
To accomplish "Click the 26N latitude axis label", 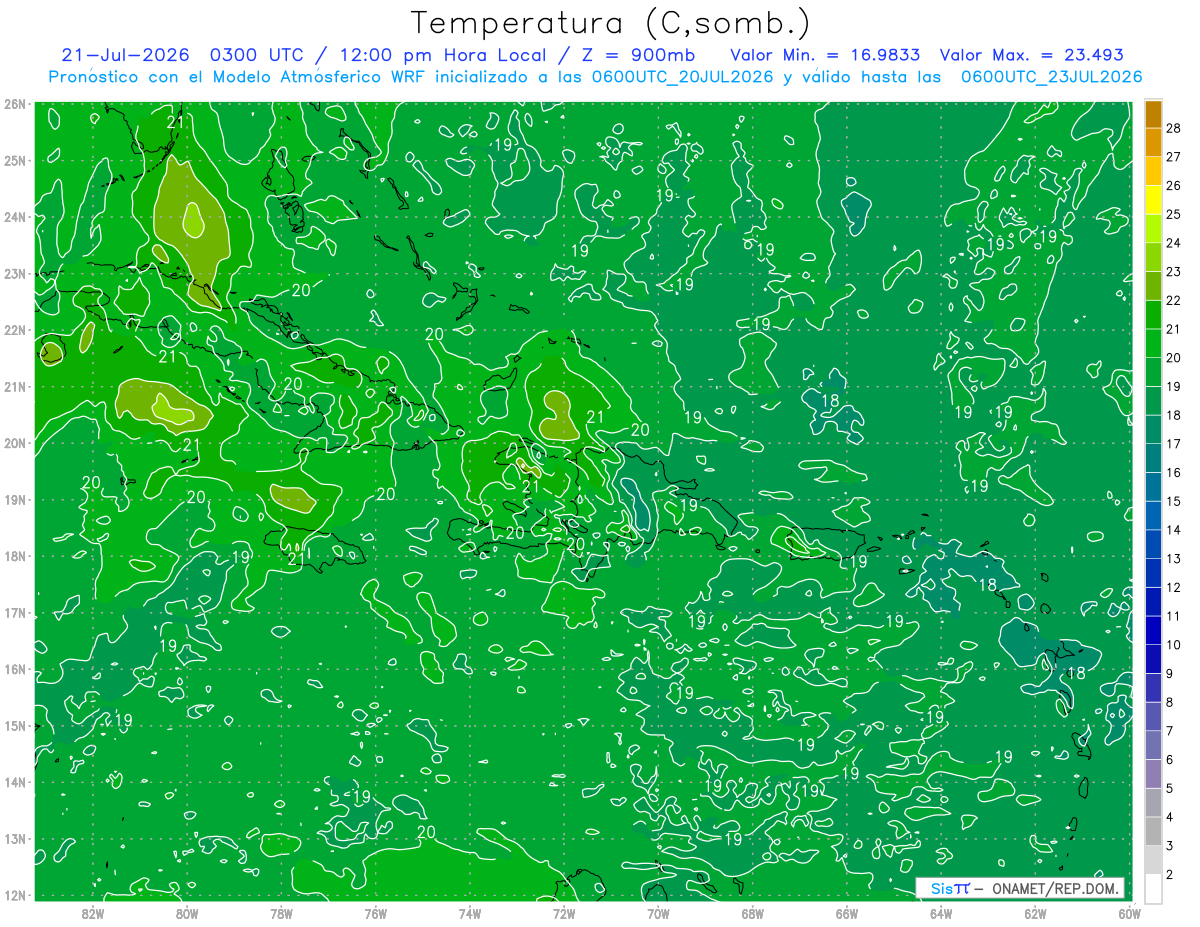I will 14,104.
